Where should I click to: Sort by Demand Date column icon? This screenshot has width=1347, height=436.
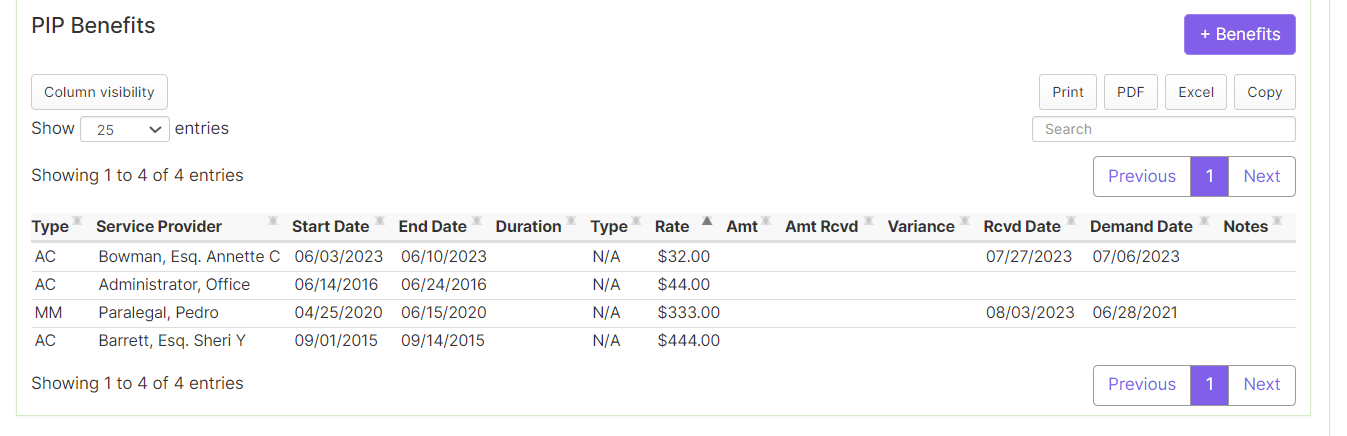(x=1204, y=221)
